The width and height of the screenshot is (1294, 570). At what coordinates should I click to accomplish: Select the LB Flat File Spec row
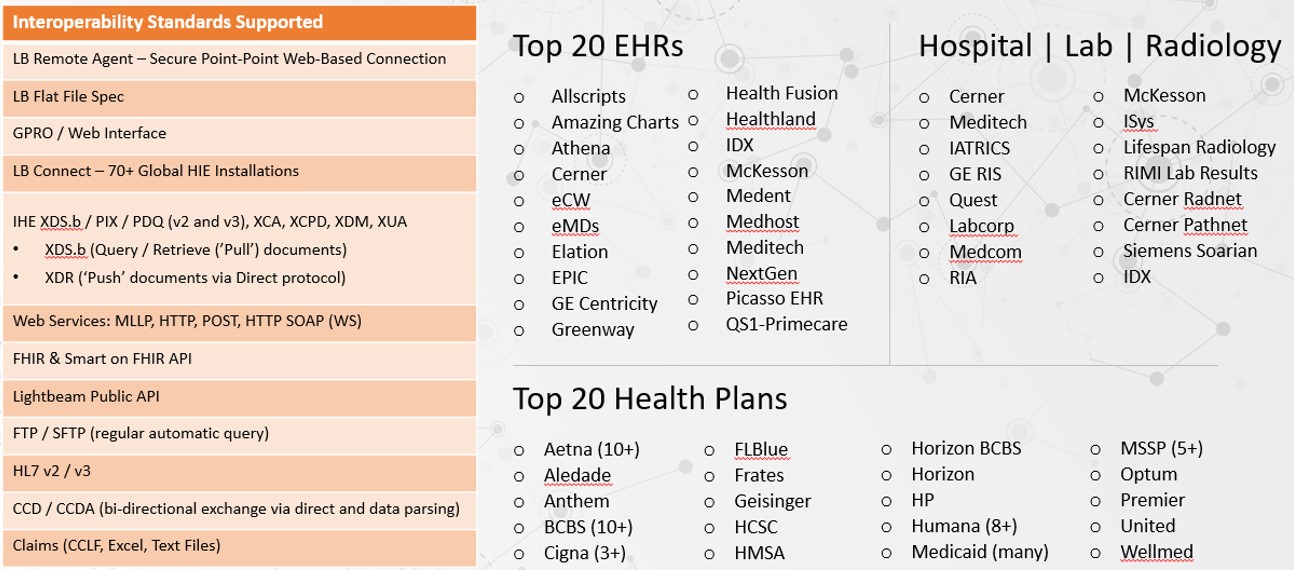(x=239, y=97)
